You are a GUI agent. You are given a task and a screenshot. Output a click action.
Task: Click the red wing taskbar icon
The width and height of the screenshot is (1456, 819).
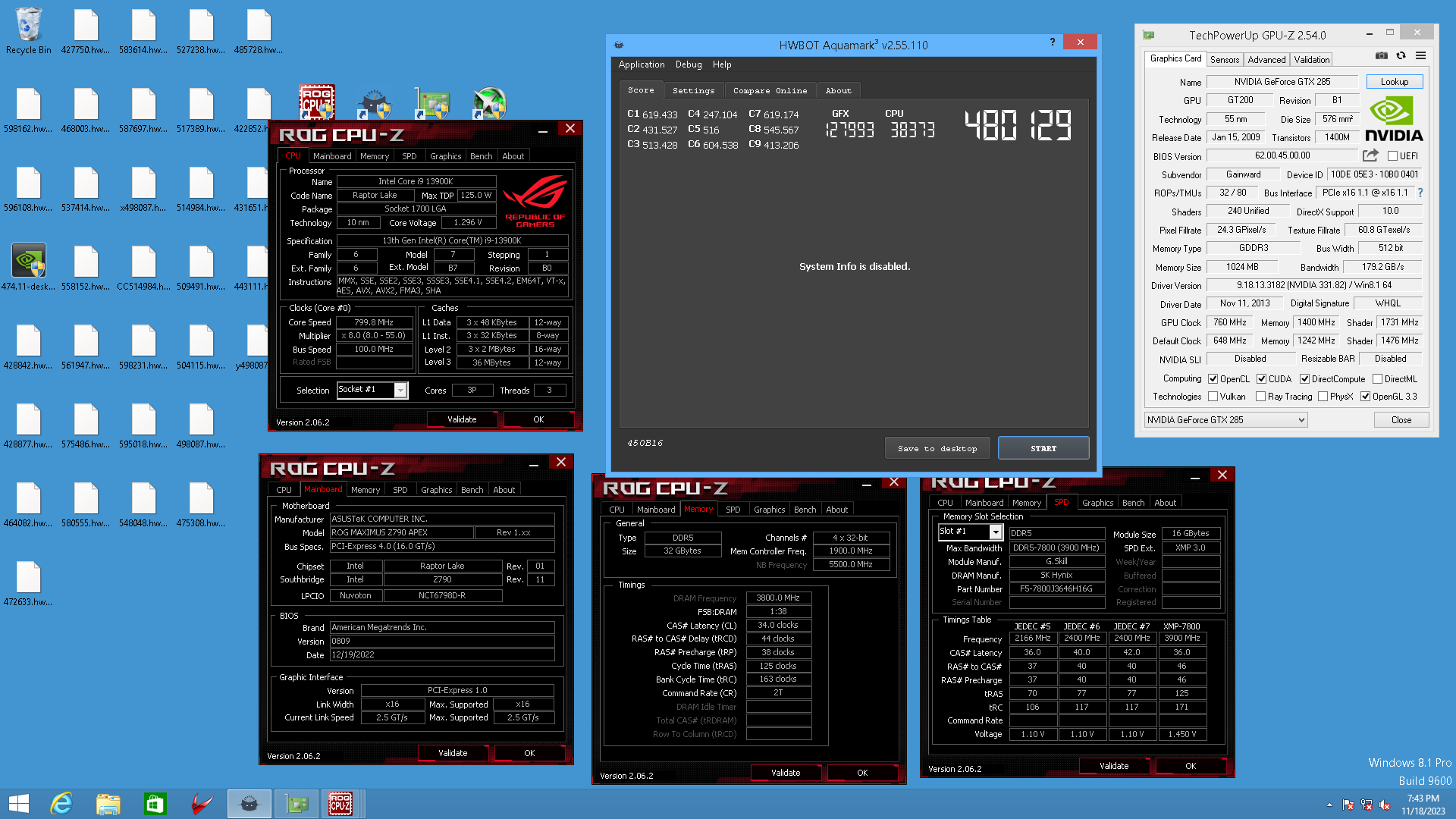202,804
